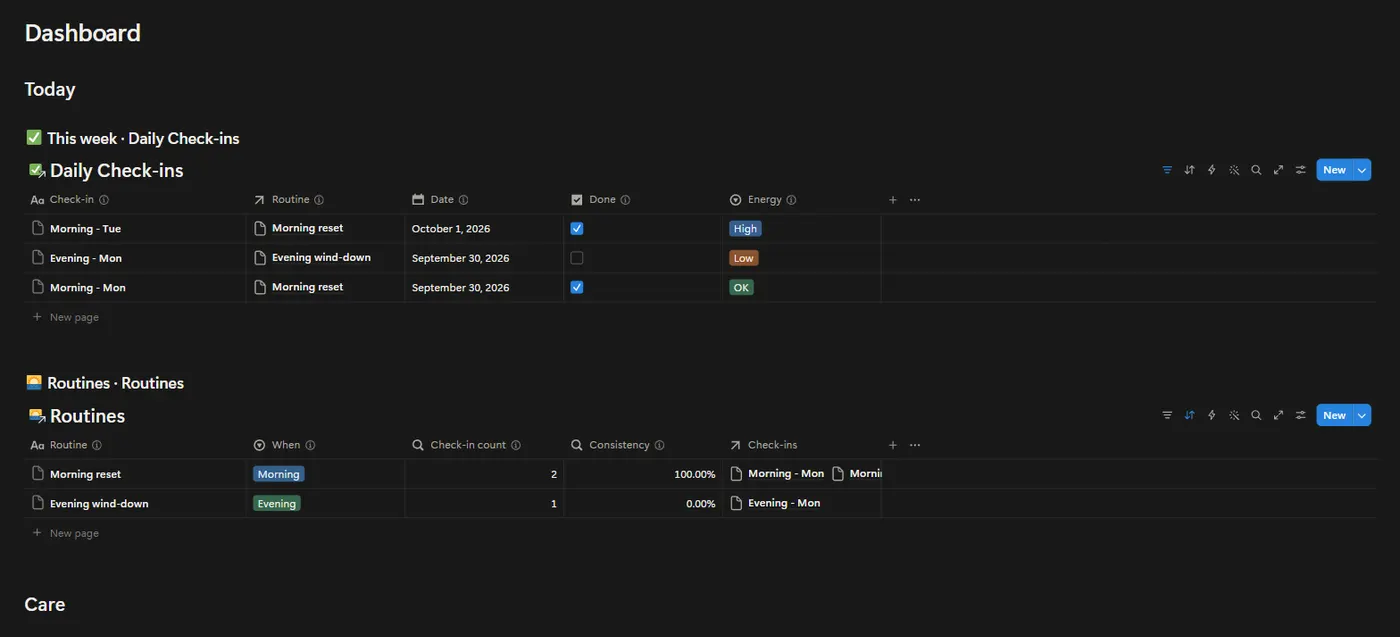Open view settings sliders for Daily Check-ins
This screenshot has width=1400, height=637.
point(1300,170)
